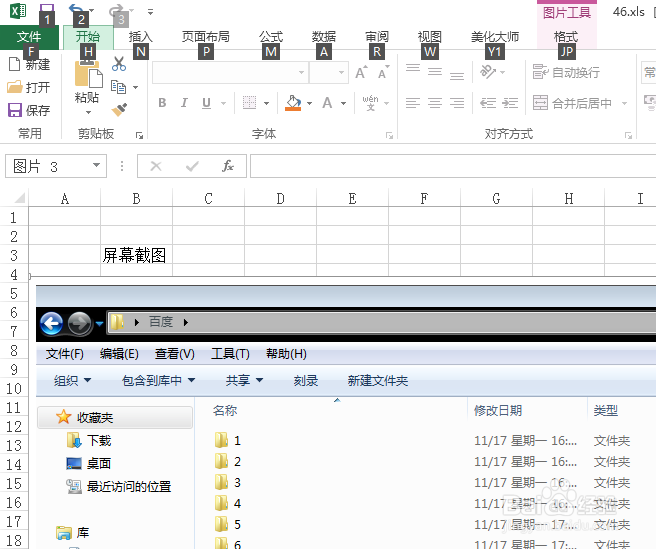Switch to the 插入 tab
The image size is (656, 549).
coord(141,37)
